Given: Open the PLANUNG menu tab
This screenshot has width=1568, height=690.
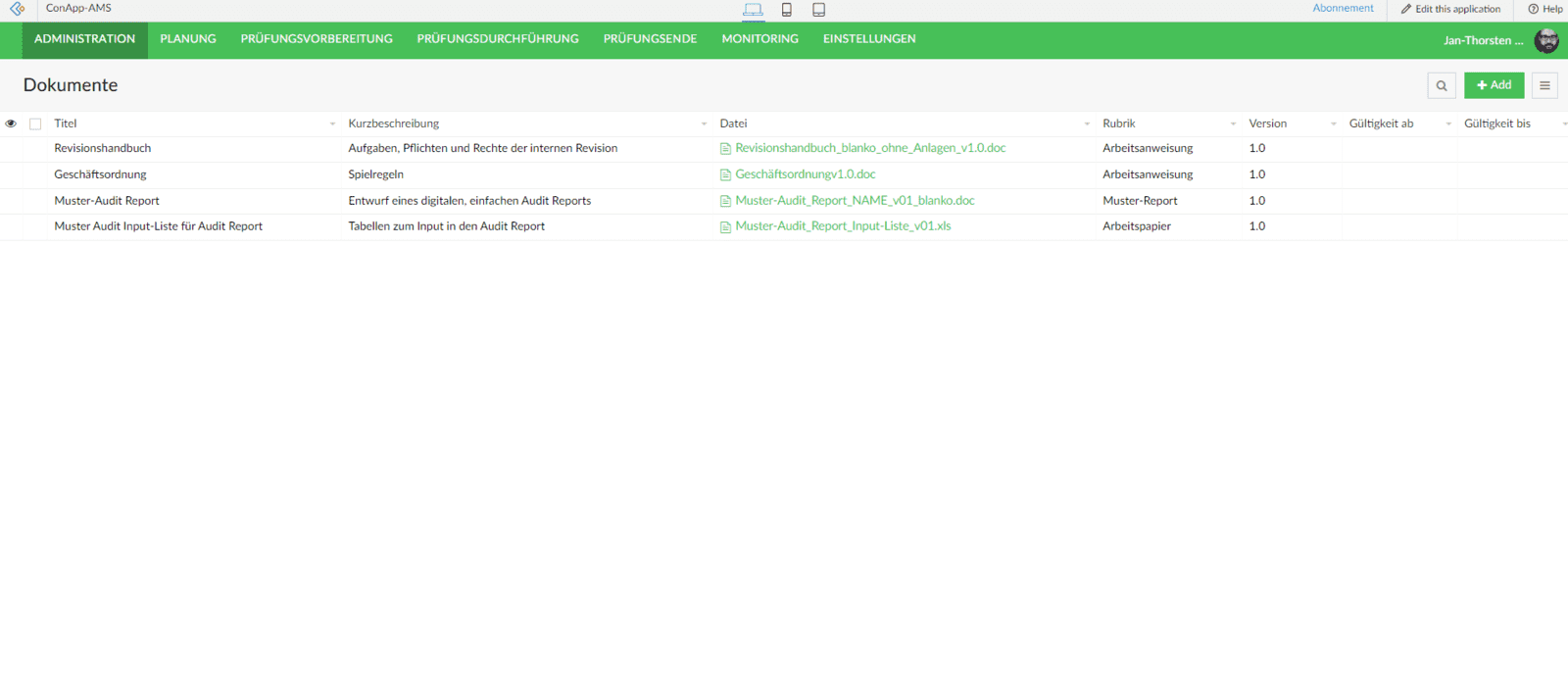Looking at the screenshot, I should (188, 39).
